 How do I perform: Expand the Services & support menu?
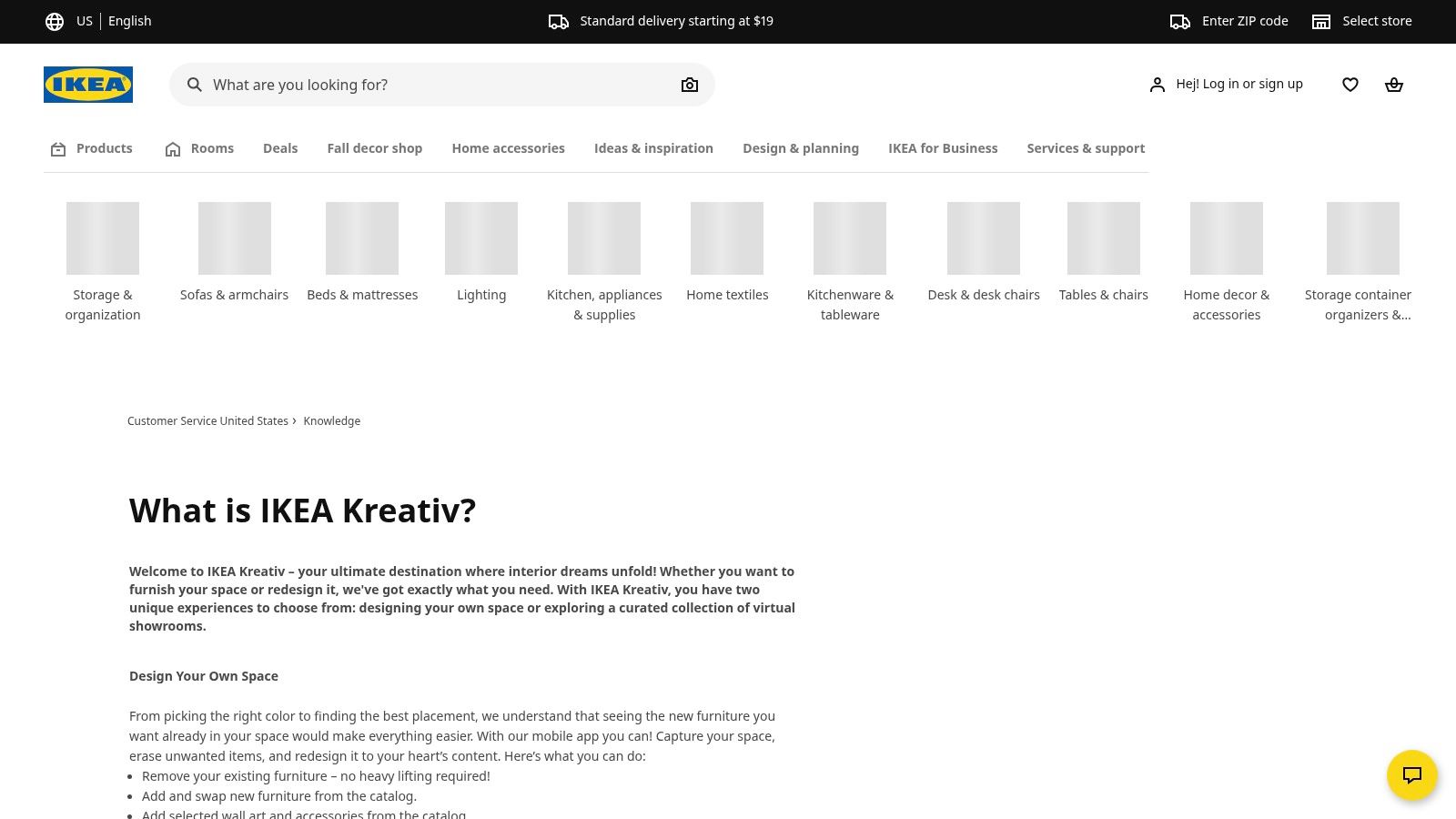(x=1086, y=148)
